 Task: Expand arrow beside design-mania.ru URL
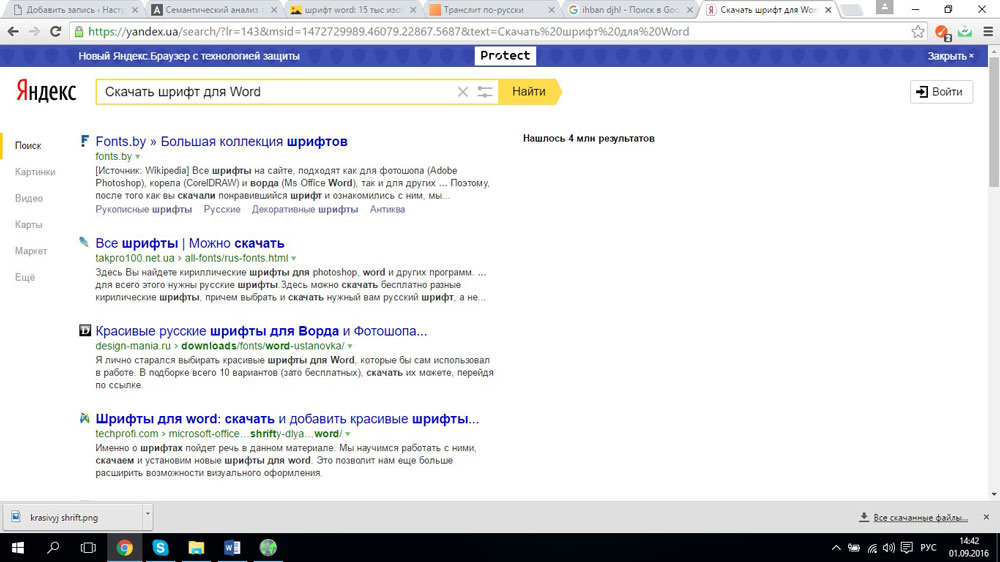pos(350,346)
